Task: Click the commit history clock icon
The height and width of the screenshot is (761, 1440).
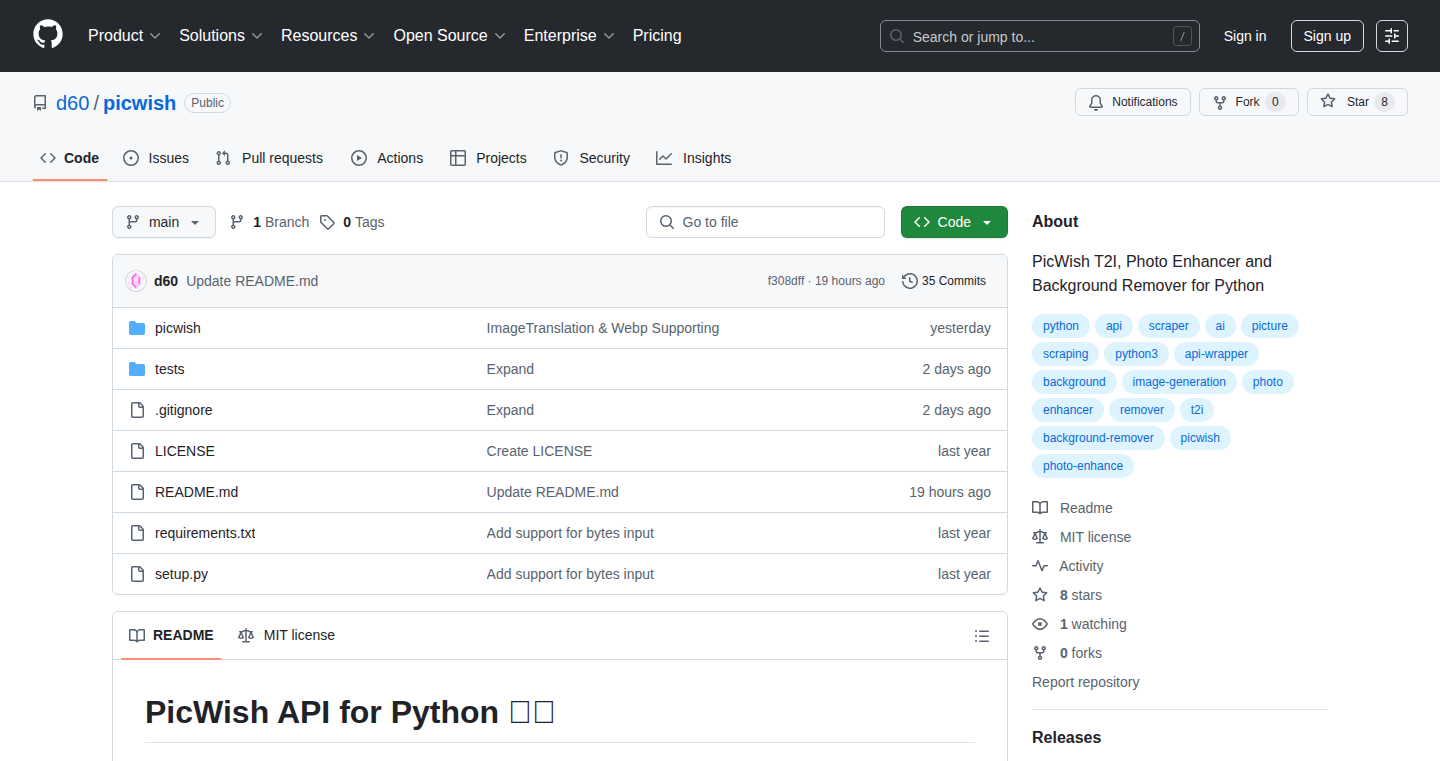Action: [x=909, y=281]
